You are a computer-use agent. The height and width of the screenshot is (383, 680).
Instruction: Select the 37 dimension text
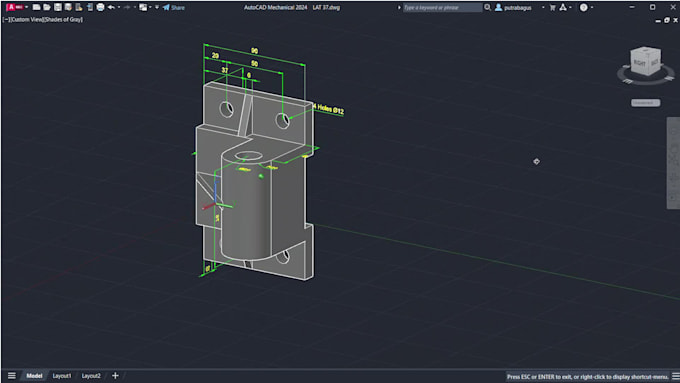click(225, 70)
